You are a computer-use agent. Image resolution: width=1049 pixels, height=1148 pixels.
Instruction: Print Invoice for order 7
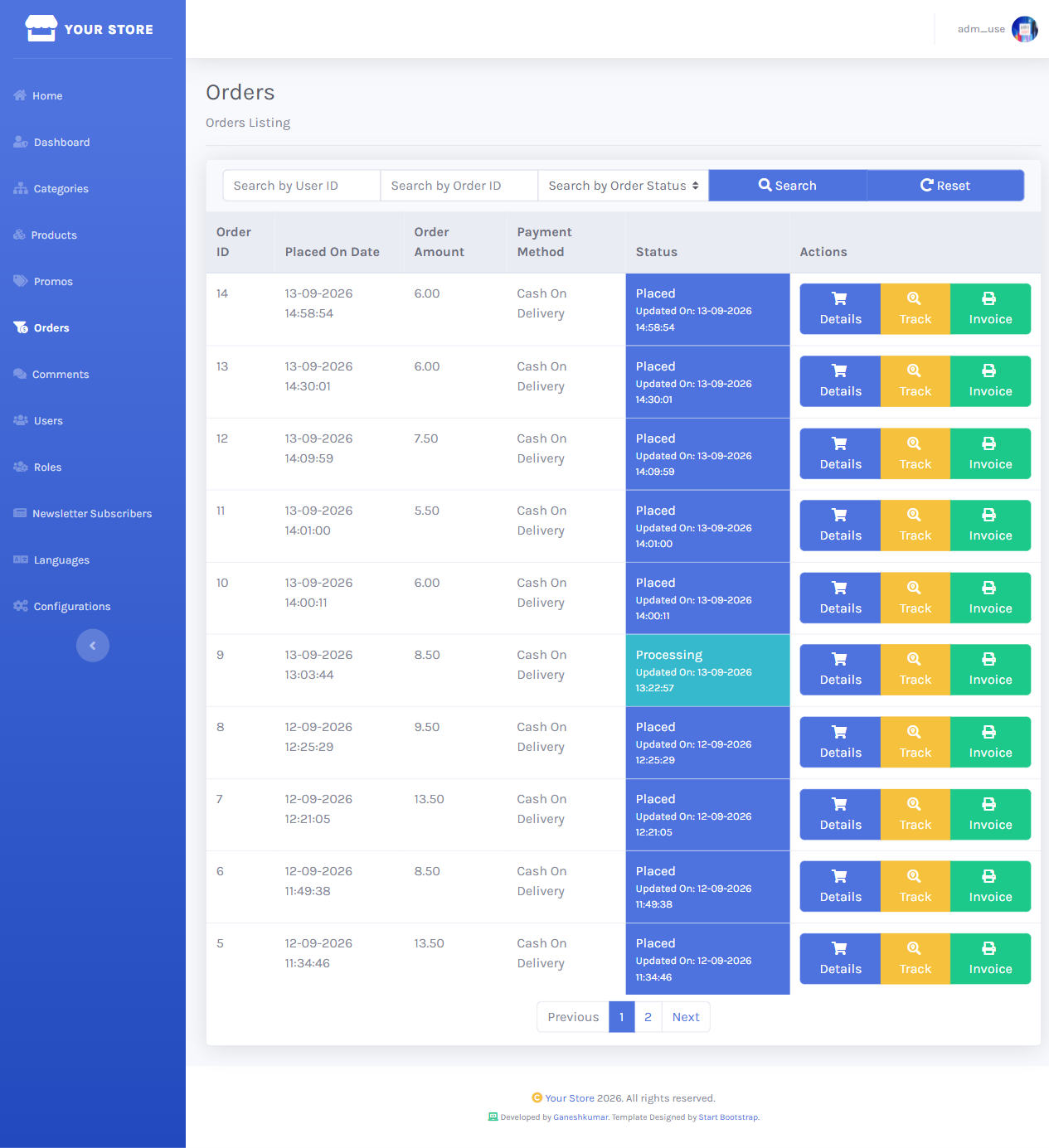(990, 814)
